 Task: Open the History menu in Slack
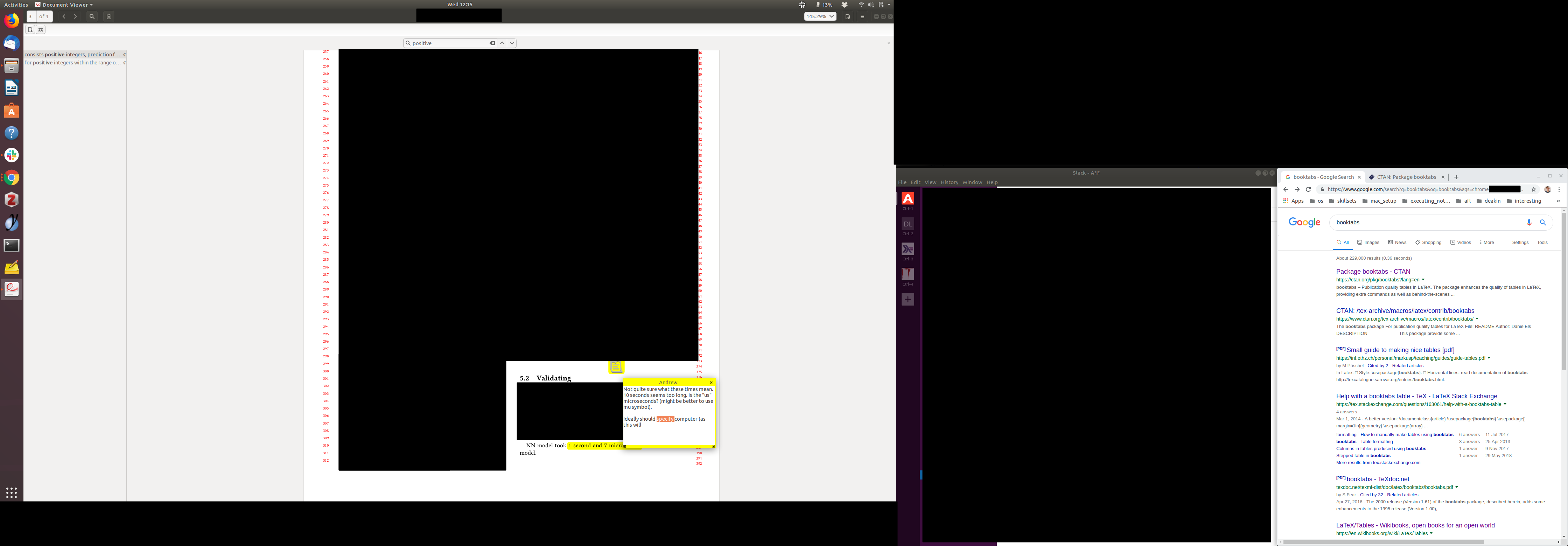tap(949, 183)
